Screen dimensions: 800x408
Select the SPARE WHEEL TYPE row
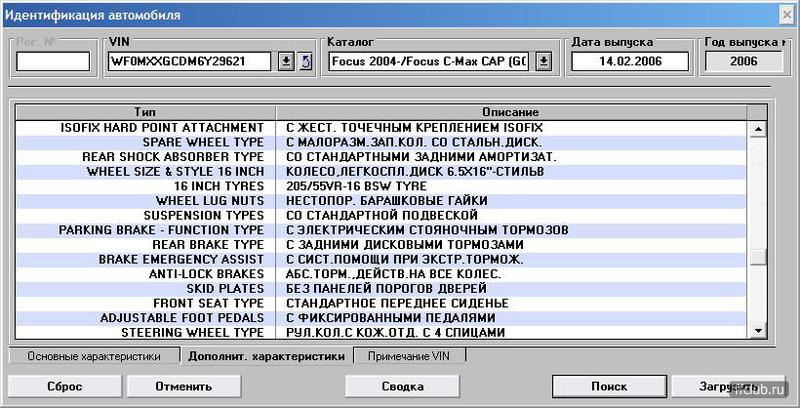point(383,142)
